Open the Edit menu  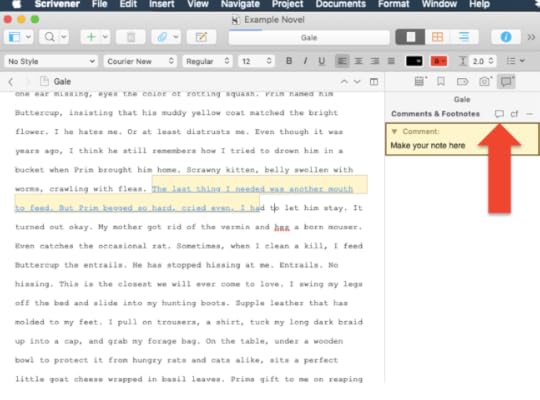pyautogui.click(x=128, y=4)
